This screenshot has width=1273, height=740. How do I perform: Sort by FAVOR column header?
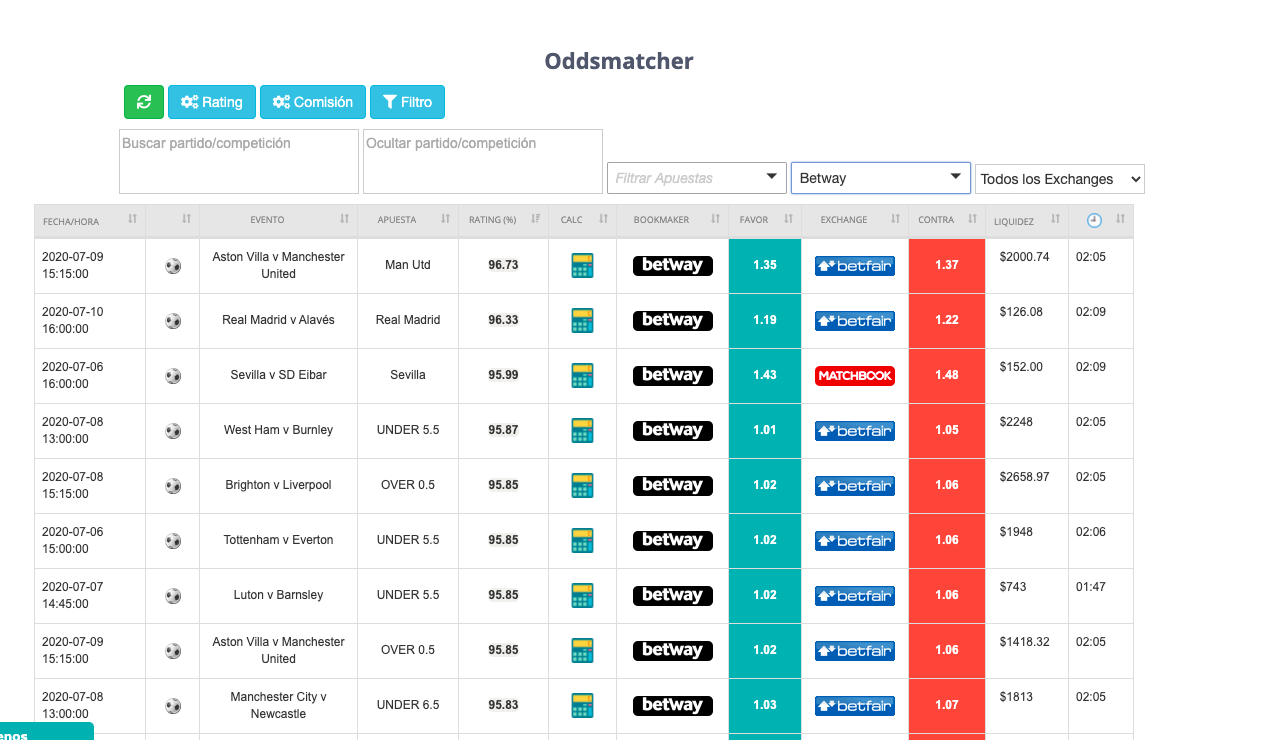pyautogui.click(x=765, y=220)
